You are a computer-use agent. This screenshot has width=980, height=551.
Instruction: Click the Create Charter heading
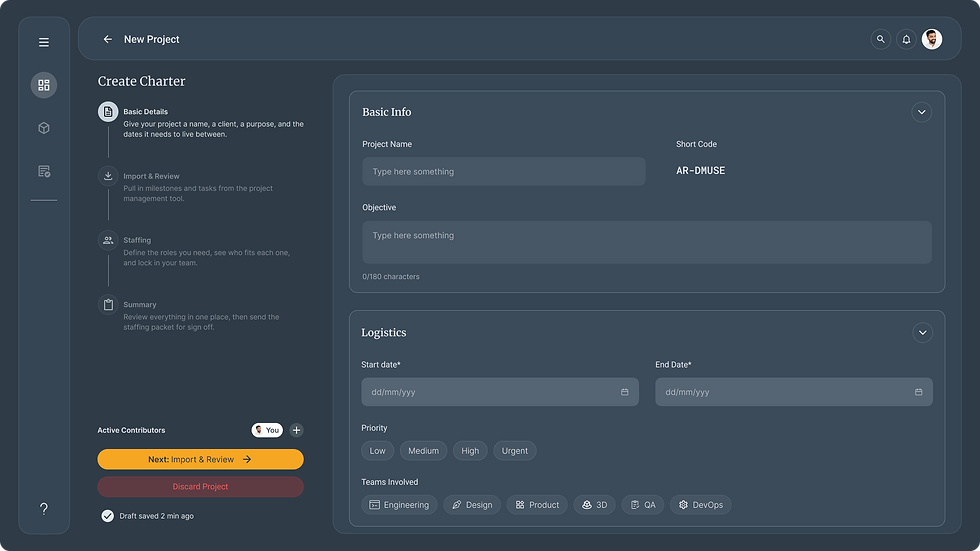click(x=141, y=81)
